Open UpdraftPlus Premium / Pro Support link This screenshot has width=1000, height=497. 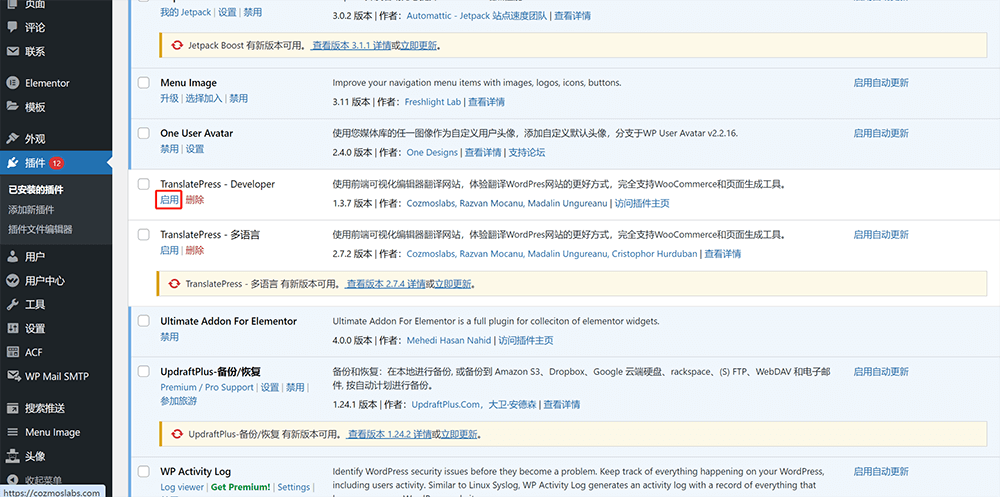[207, 387]
